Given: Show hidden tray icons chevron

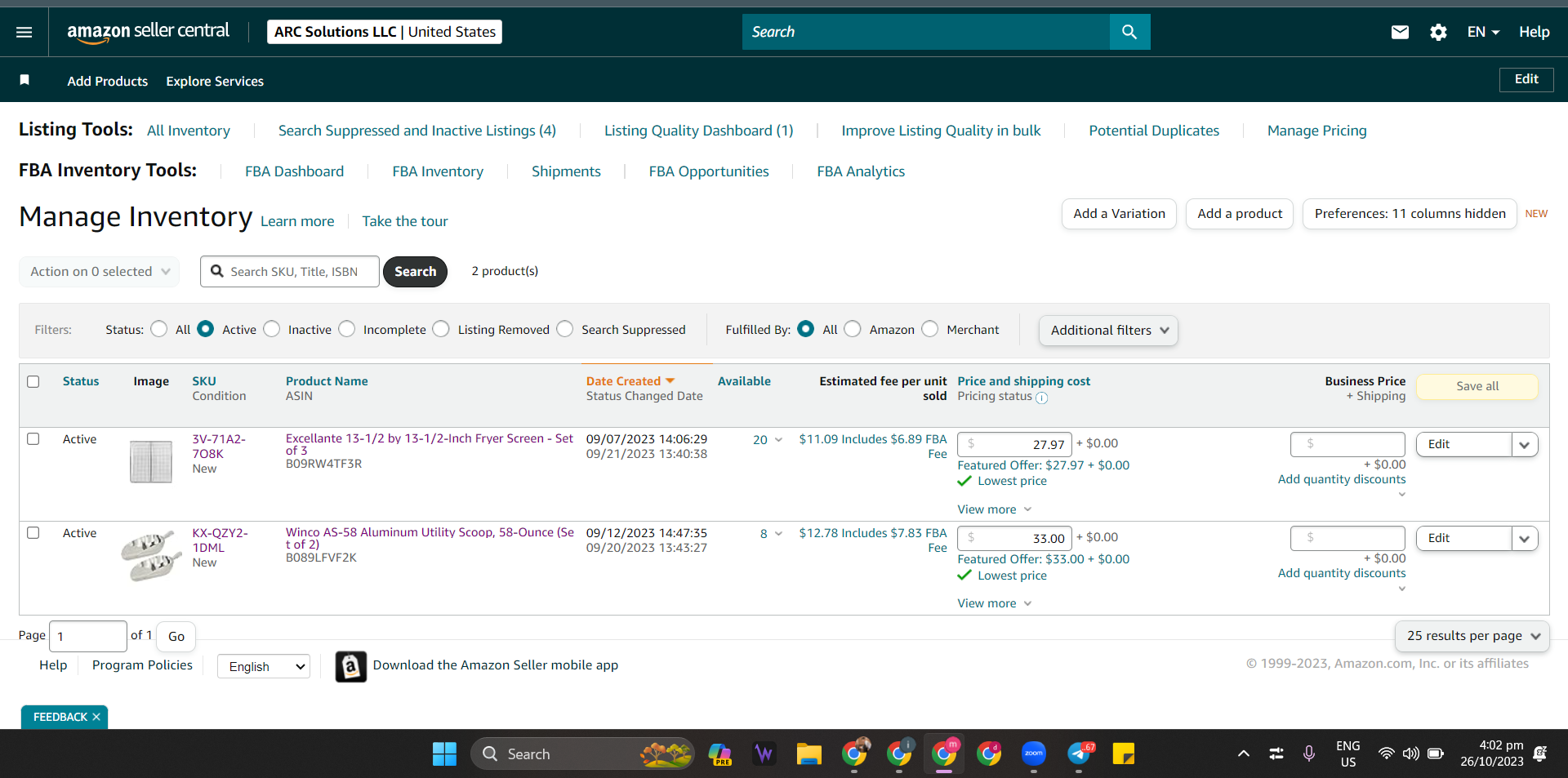Looking at the screenshot, I should [x=1243, y=754].
